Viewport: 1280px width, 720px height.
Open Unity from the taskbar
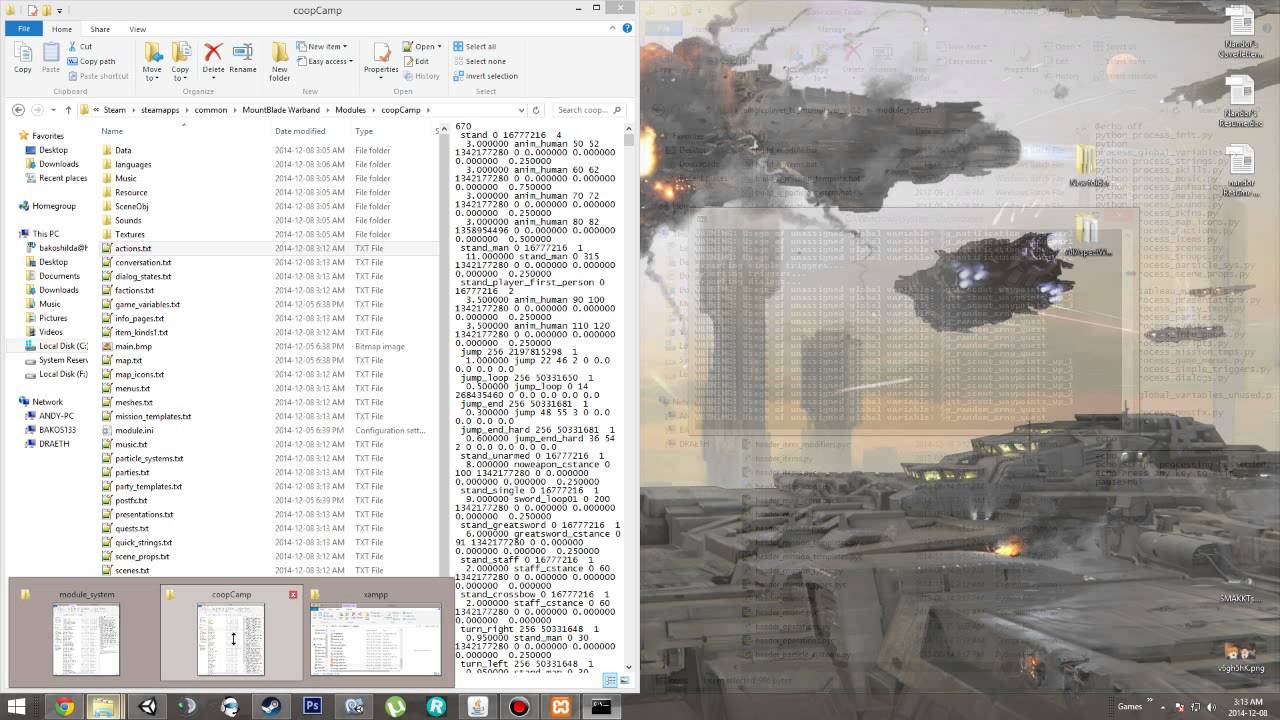148,706
